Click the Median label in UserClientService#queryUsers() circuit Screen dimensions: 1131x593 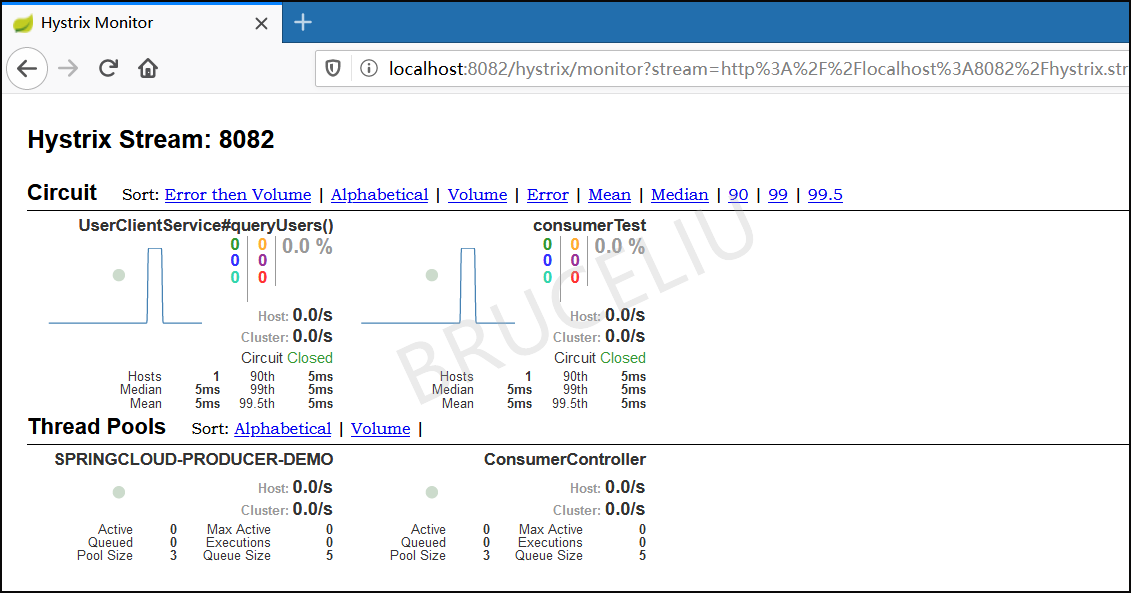pos(141,390)
